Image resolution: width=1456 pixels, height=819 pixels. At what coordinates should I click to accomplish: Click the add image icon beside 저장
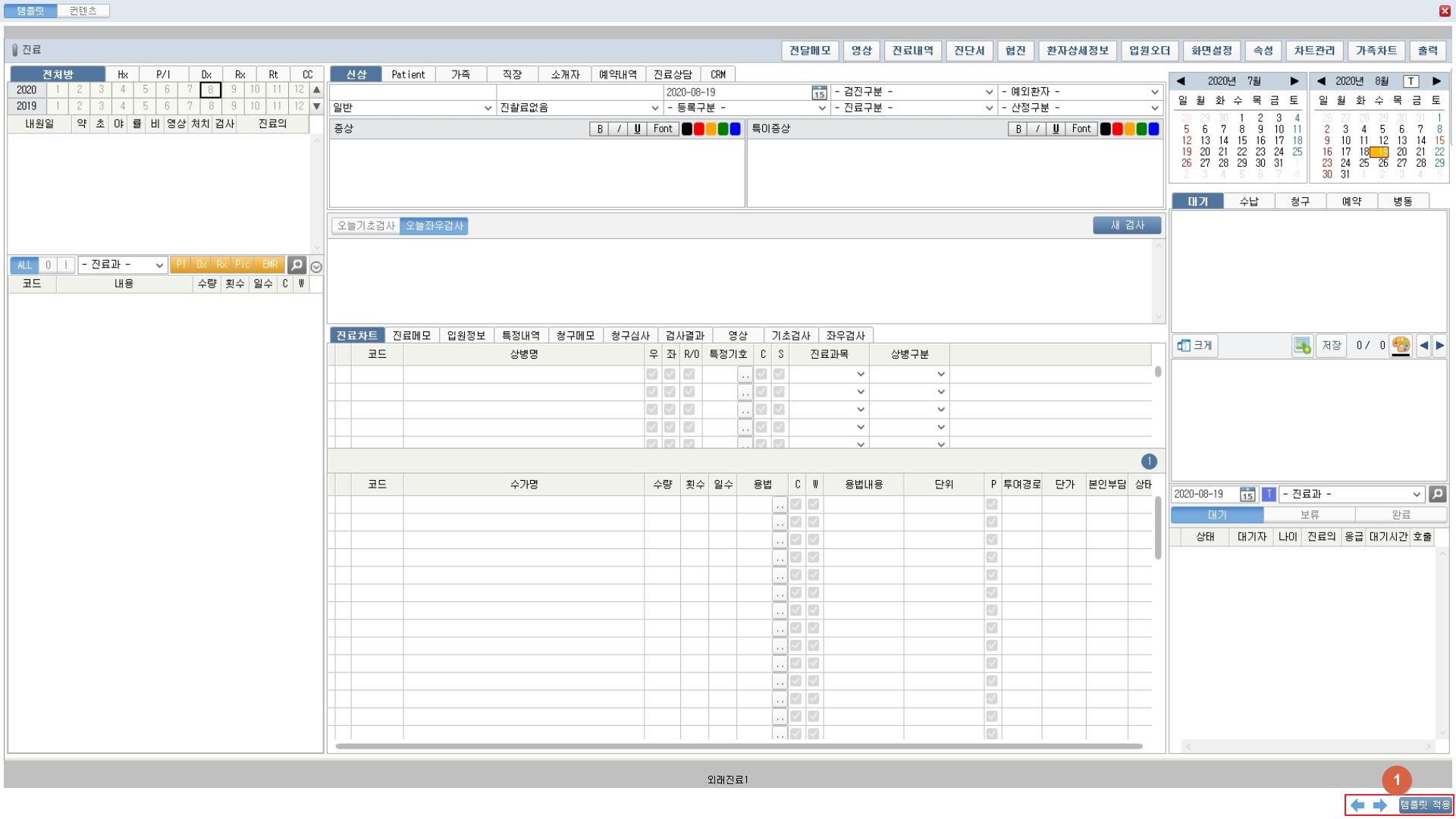point(1302,346)
